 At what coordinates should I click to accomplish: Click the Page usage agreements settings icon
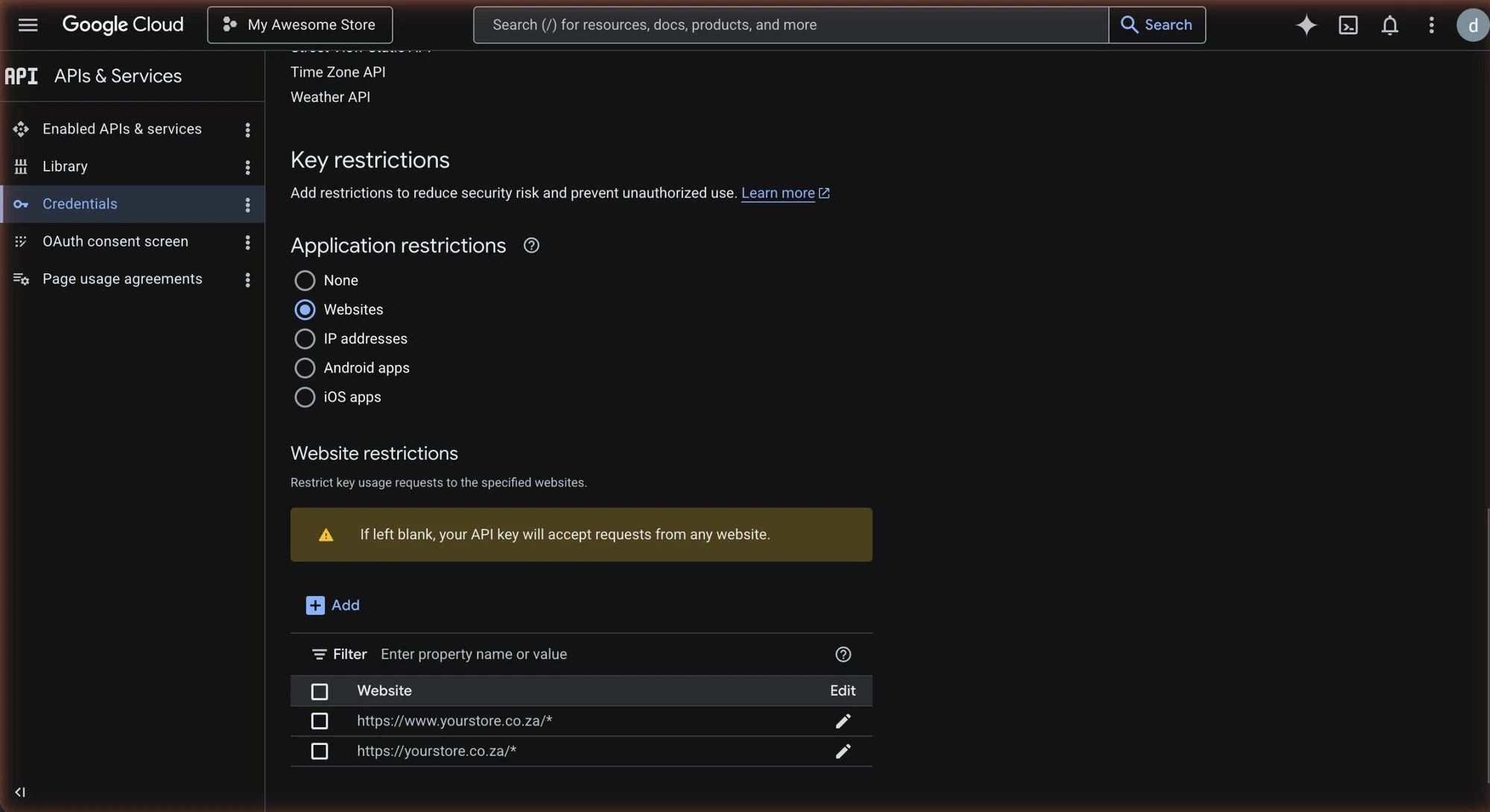pyautogui.click(x=21, y=279)
